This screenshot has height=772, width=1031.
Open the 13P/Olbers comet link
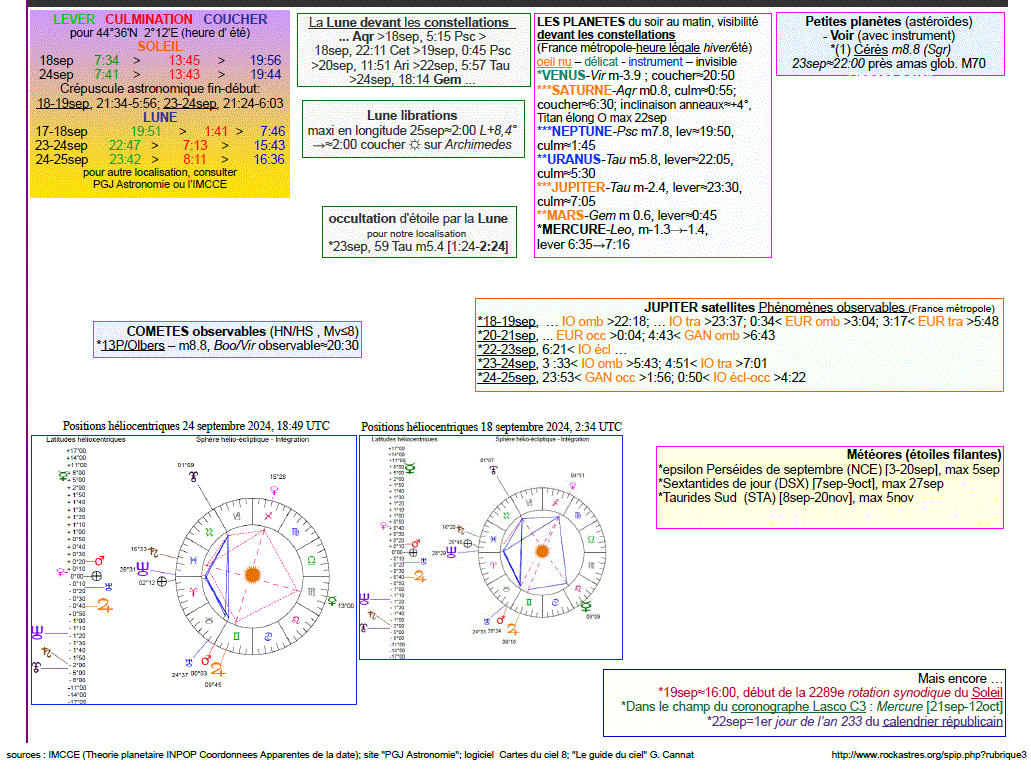click(x=133, y=345)
